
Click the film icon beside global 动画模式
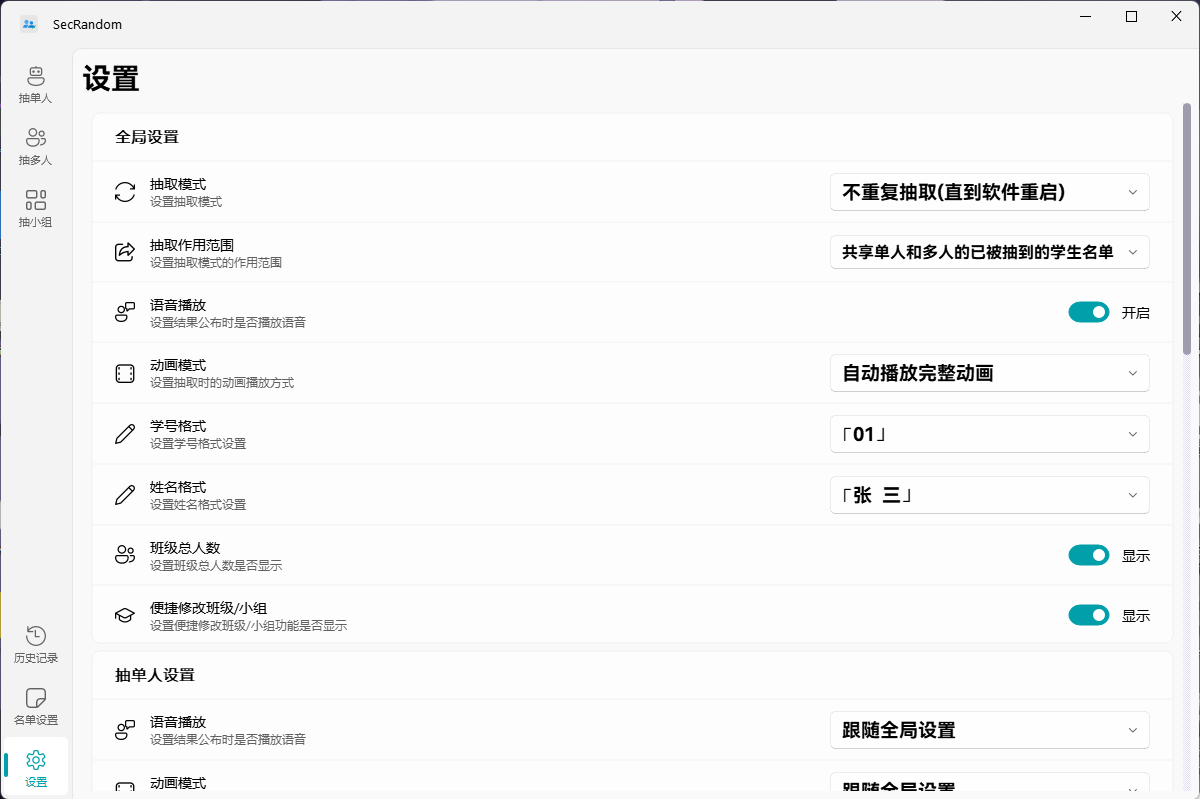point(125,374)
